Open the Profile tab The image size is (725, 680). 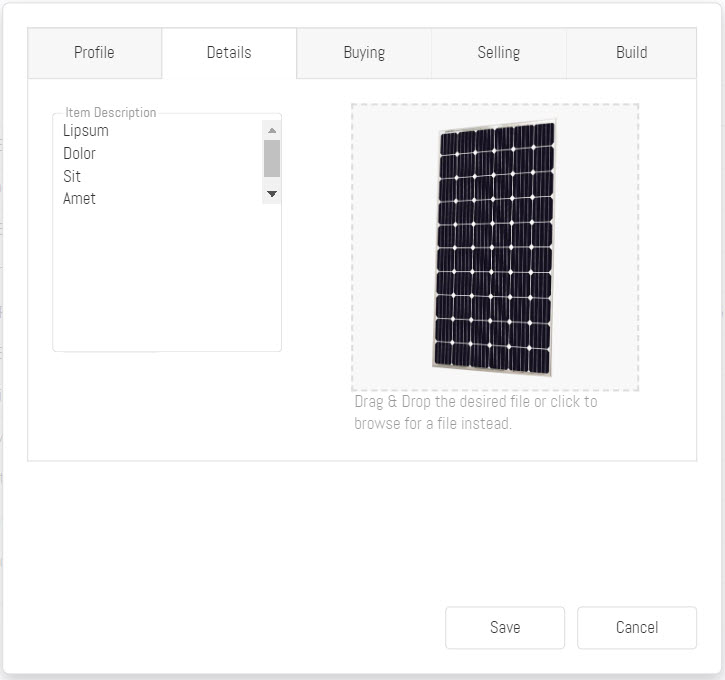(94, 53)
